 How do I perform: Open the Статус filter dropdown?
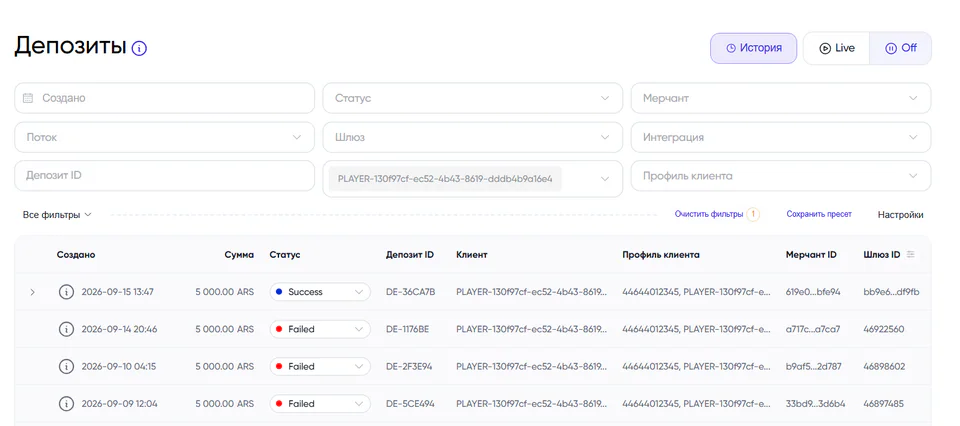[473, 98]
